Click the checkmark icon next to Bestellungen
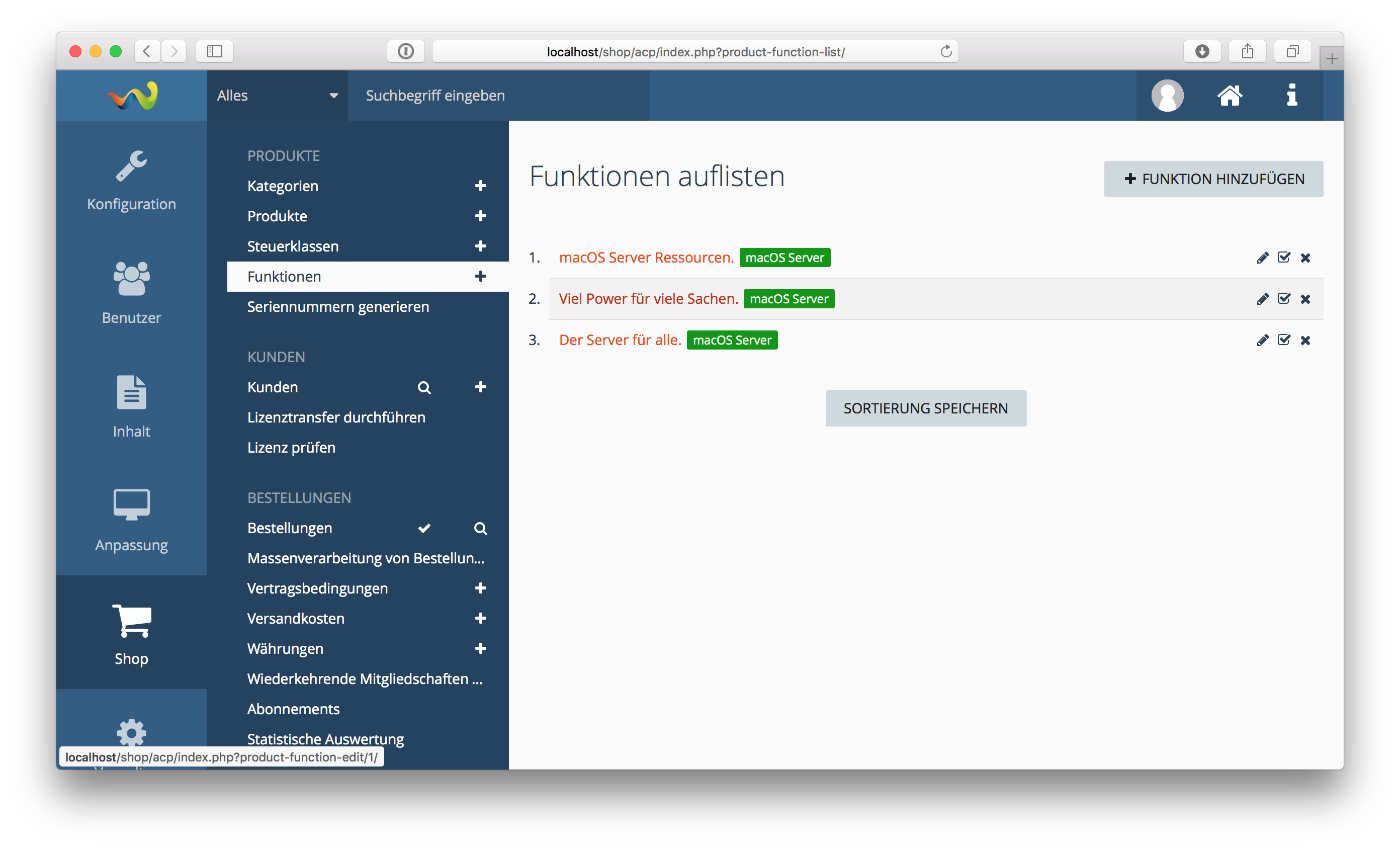 coord(424,529)
